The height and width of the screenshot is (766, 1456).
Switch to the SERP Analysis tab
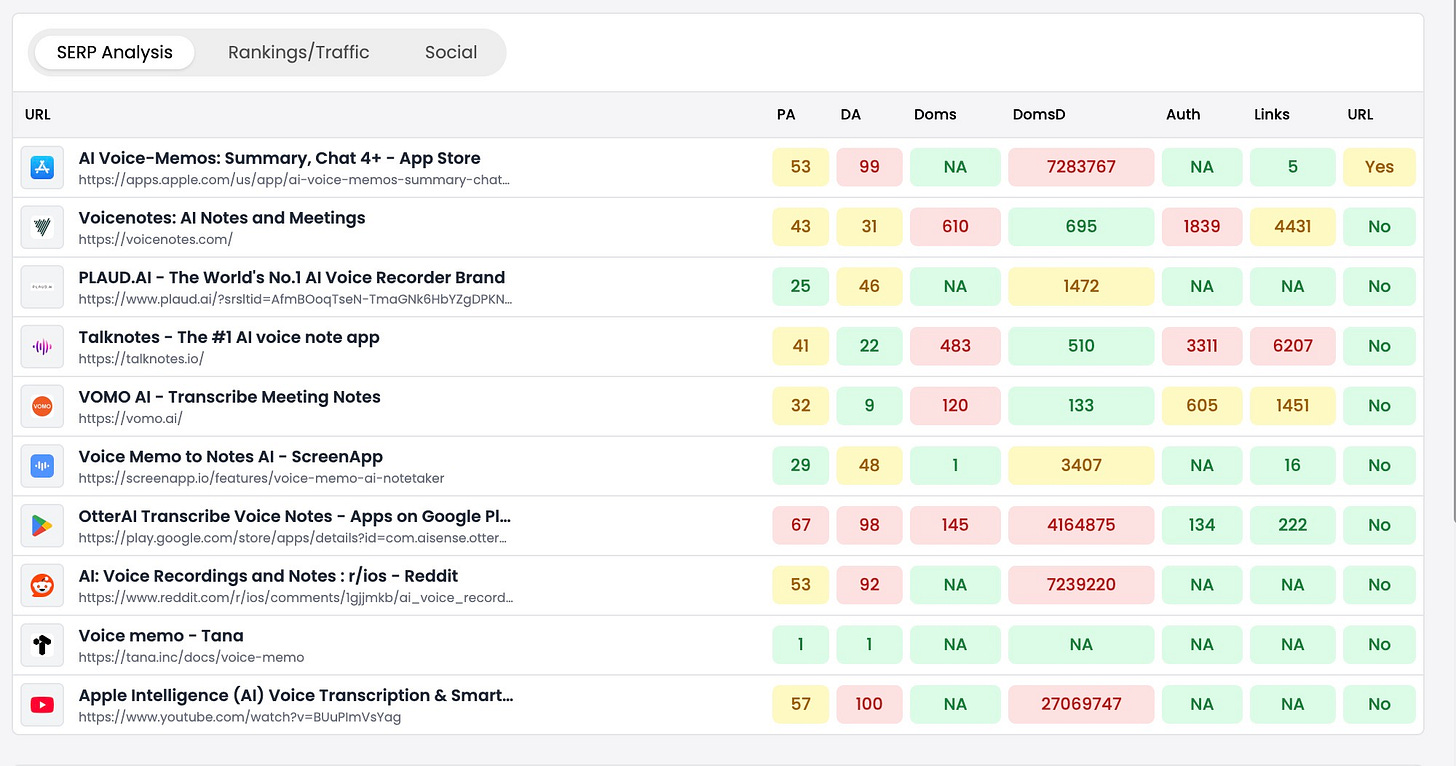point(115,52)
